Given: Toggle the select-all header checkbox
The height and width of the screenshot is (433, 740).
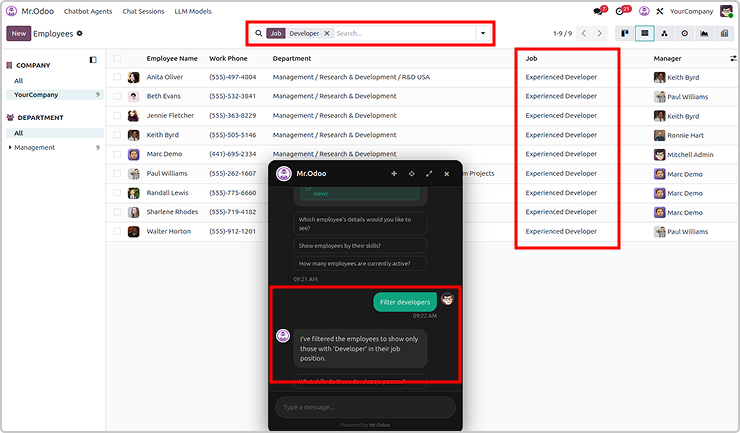Looking at the screenshot, I should click(x=118, y=59).
